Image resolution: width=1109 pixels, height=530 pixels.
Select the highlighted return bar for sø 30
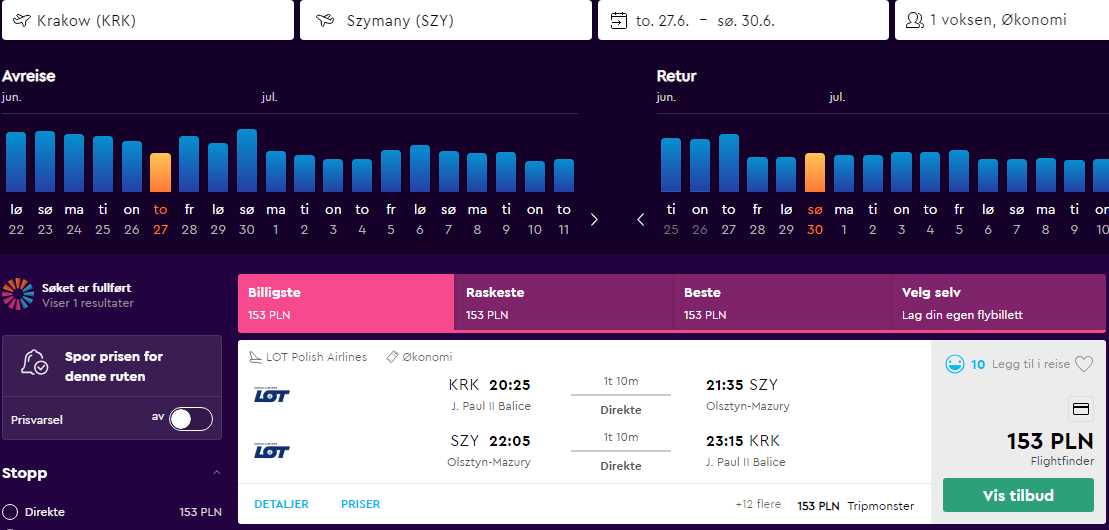(x=815, y=173)
